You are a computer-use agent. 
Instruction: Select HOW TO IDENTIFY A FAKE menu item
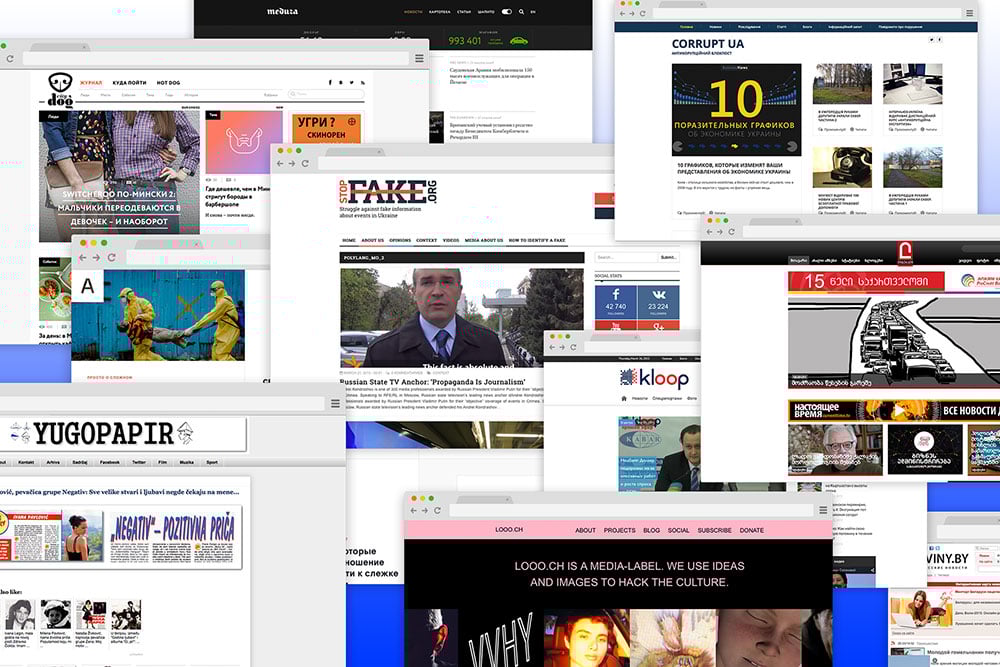[x=537, y=240]
